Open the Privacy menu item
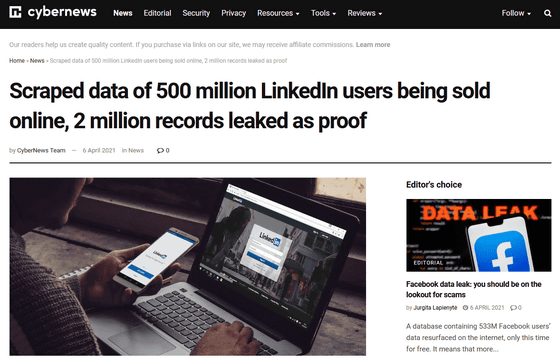This screenshot has height=360, width=560. 234,13
